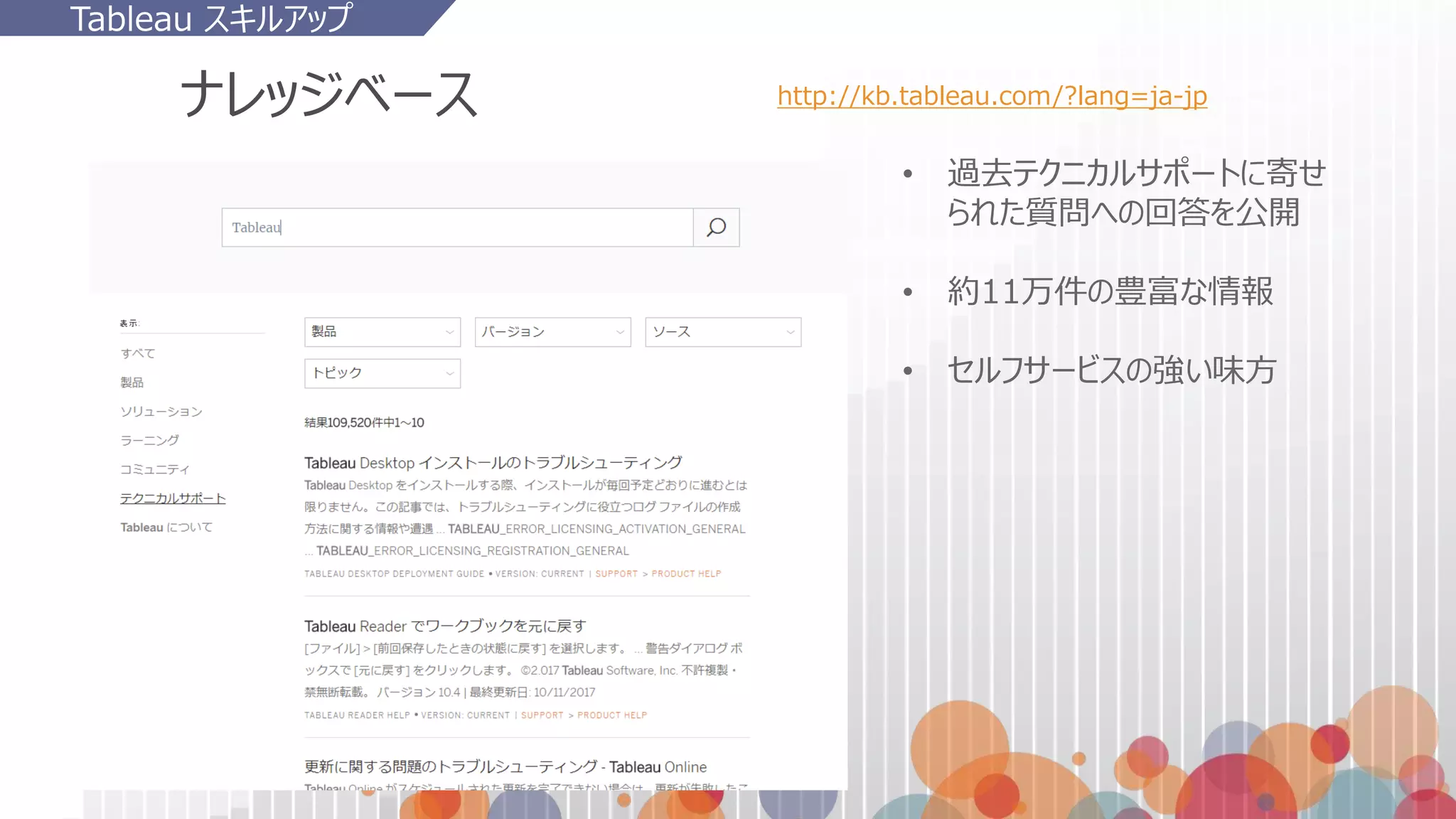This screenshot has height=819, width=1456.
Task: Click TABLEAU DESKTOP DEPLOYMENT GUIDE label
Action: pos(394,574)
